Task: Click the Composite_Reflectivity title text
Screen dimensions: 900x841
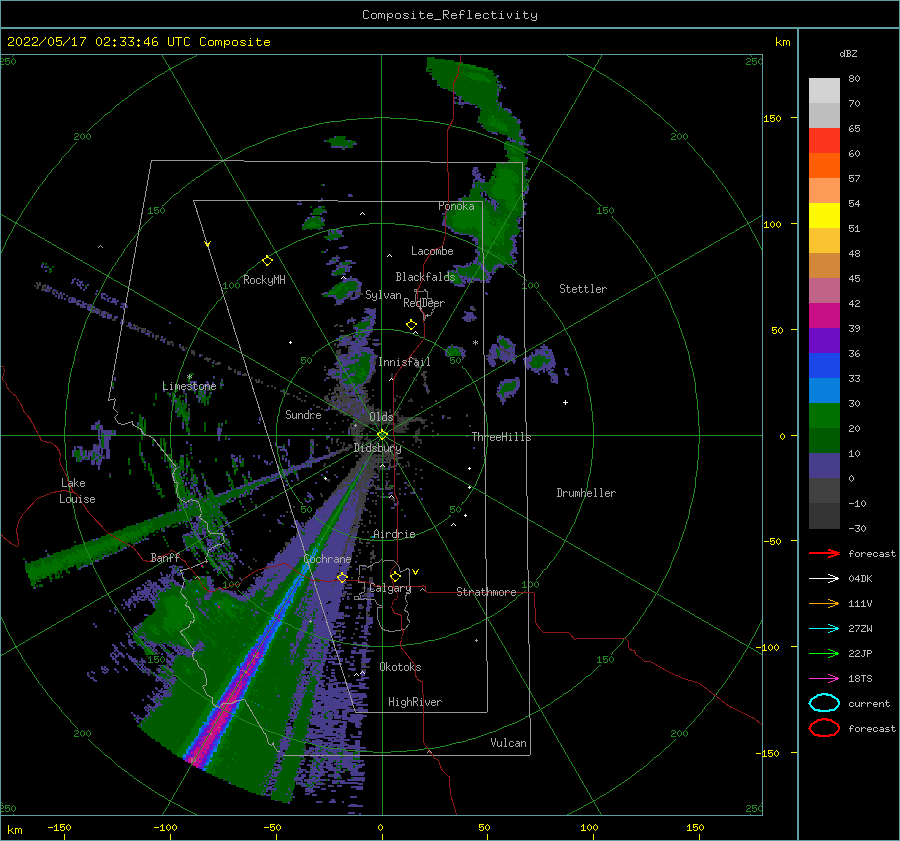Action: pos(449,15)
